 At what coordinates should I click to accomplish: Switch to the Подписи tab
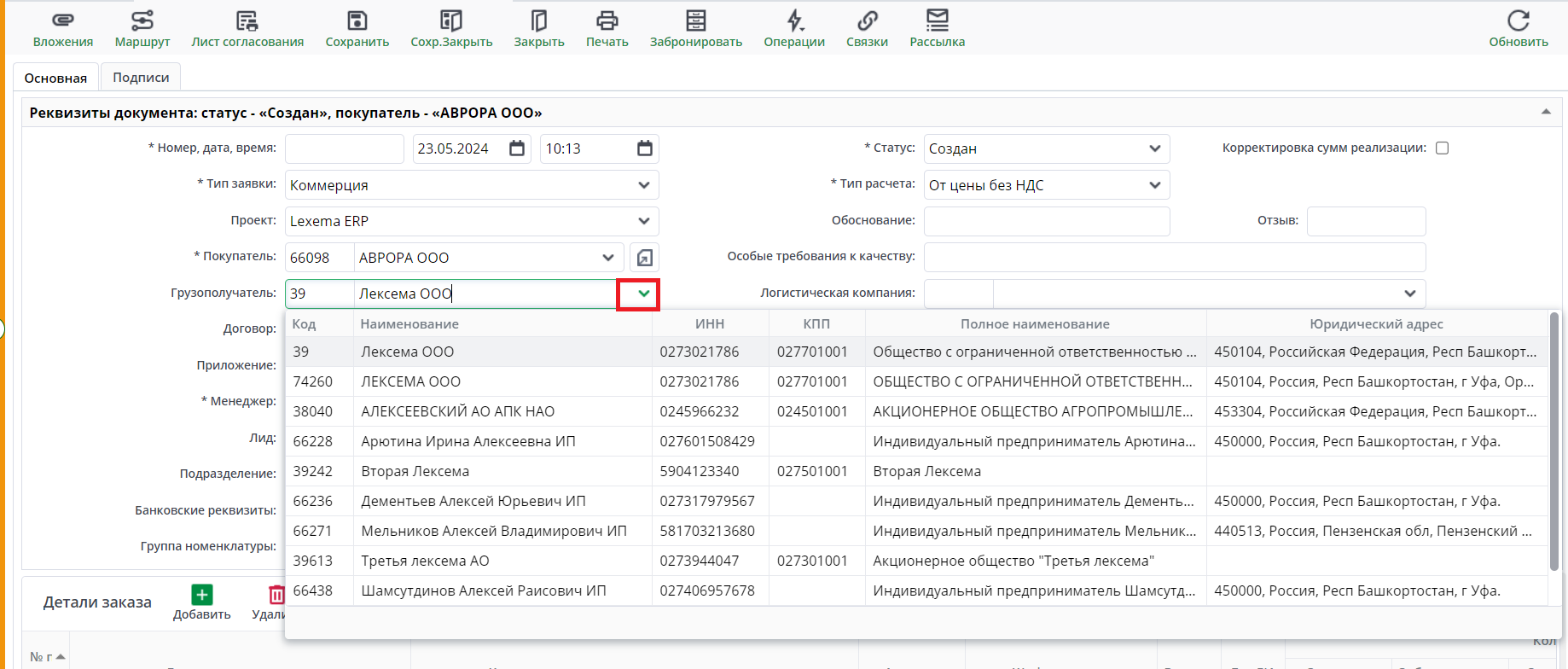click(x=141, y=78)
